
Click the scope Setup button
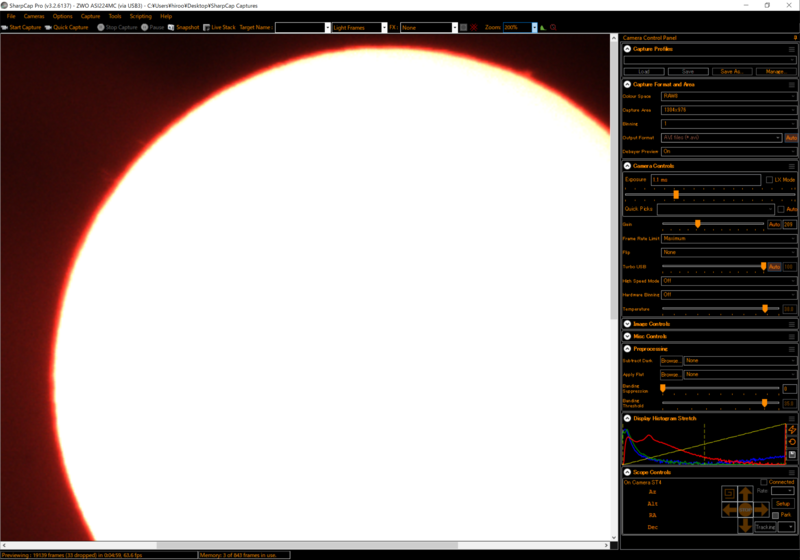coord(783,503)
